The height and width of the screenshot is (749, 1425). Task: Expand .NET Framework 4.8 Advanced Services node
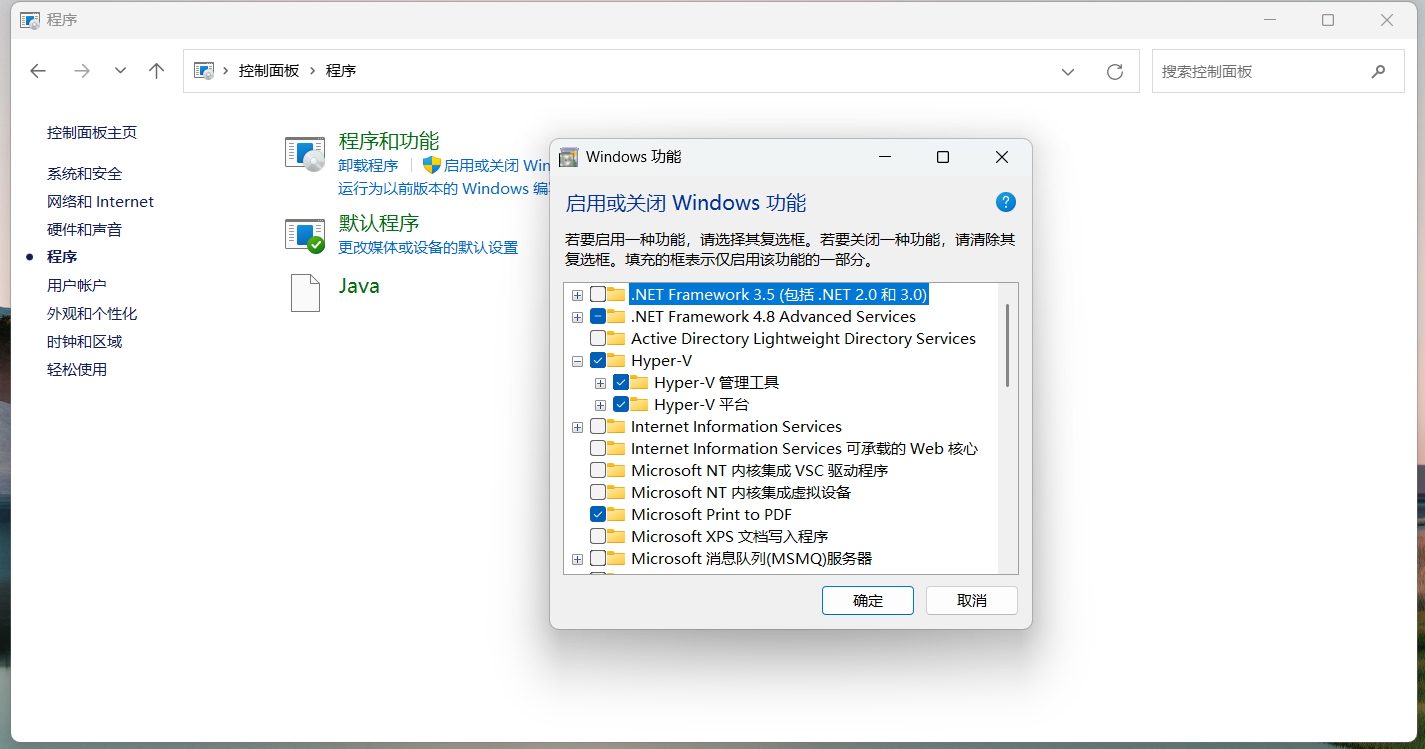[577, 317]
